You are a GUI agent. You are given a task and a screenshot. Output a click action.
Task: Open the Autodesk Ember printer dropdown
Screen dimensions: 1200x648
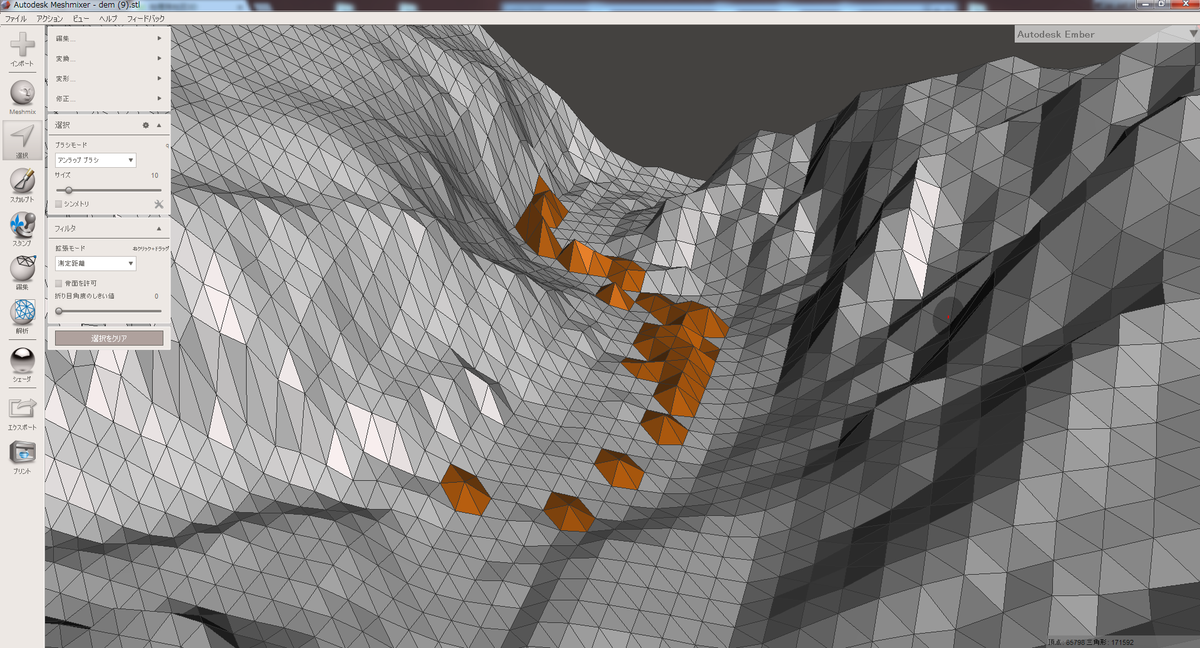click(1106, 34)
